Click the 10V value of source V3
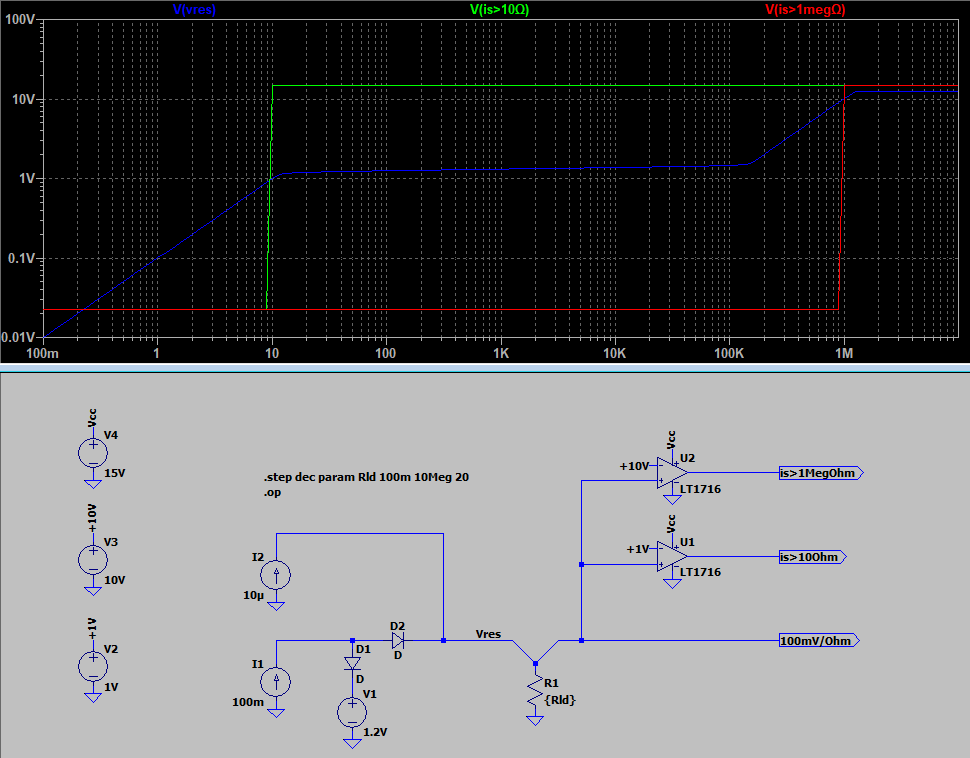This screenshot has width=970, height=758. coord(115,580)
